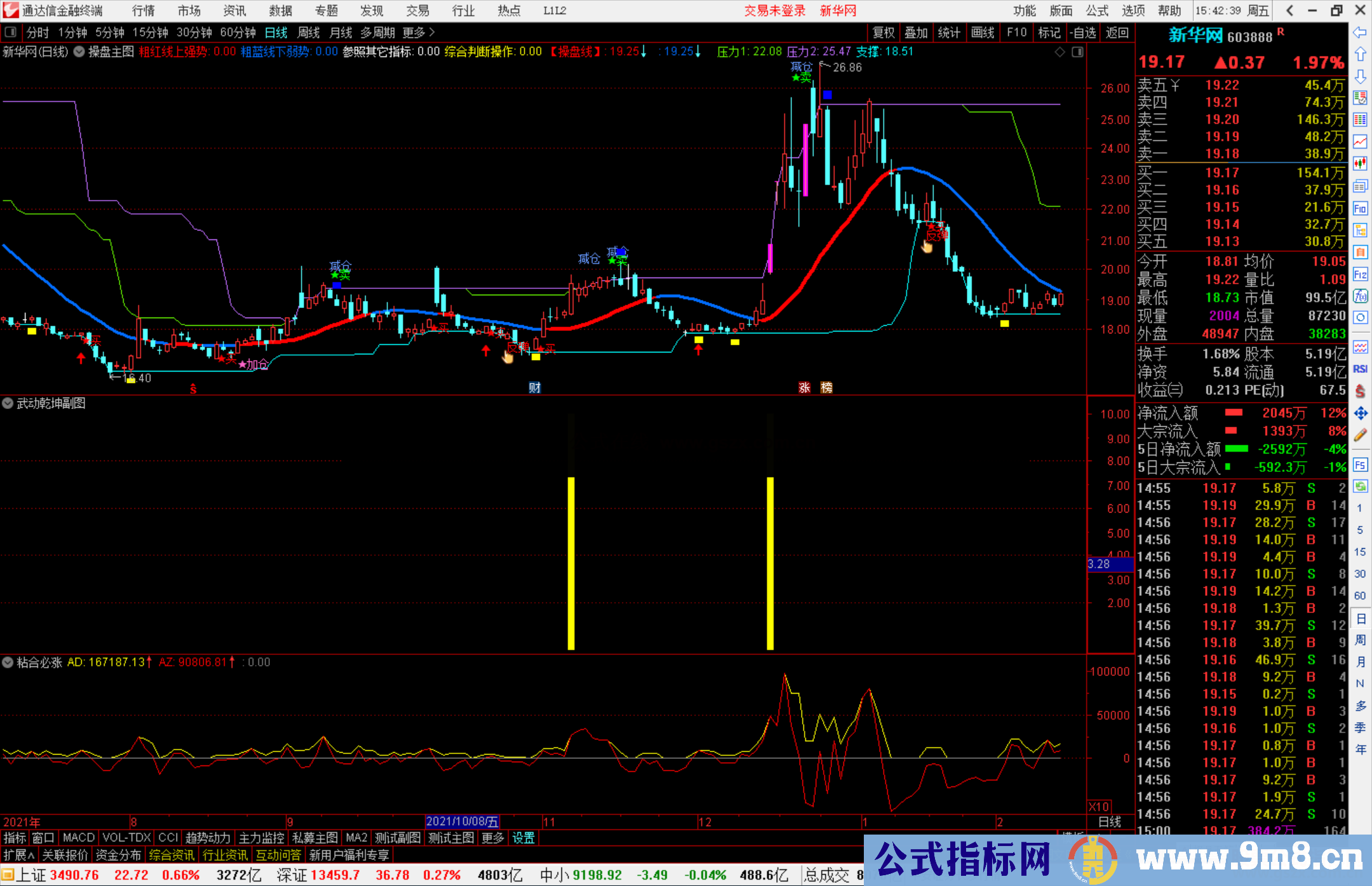The image size is (1372, 886).
Task: Click the blue square marker on chart
Action: coord(827,95)
